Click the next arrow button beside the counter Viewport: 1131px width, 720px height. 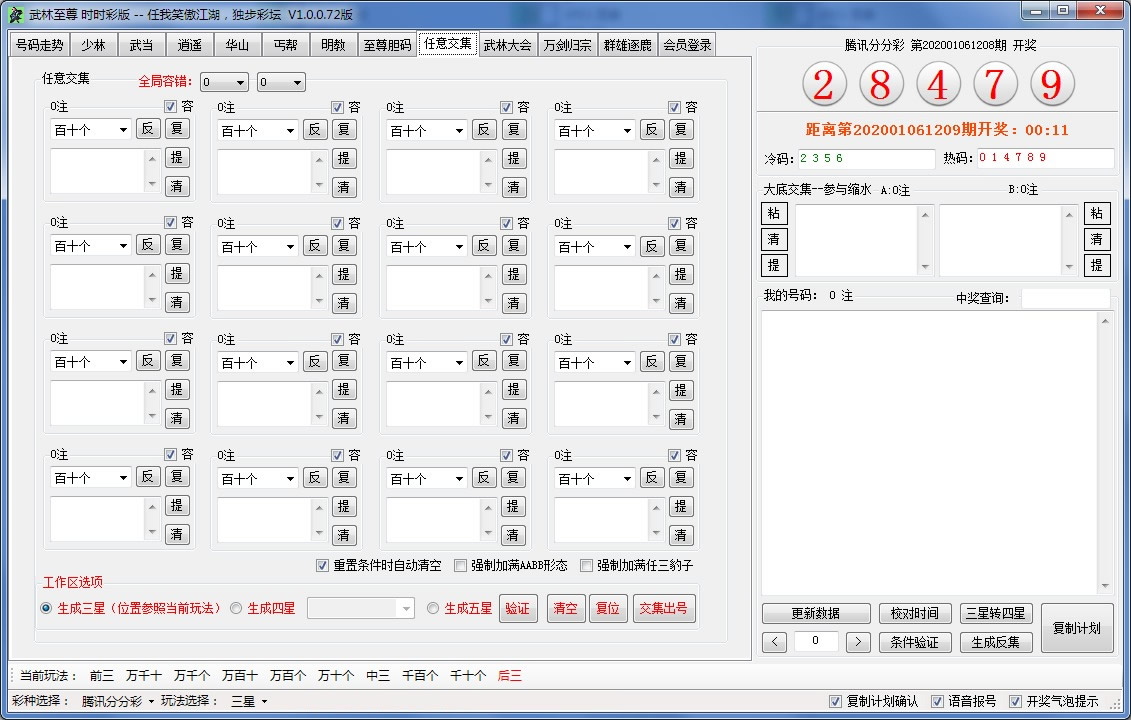point(858,642)
